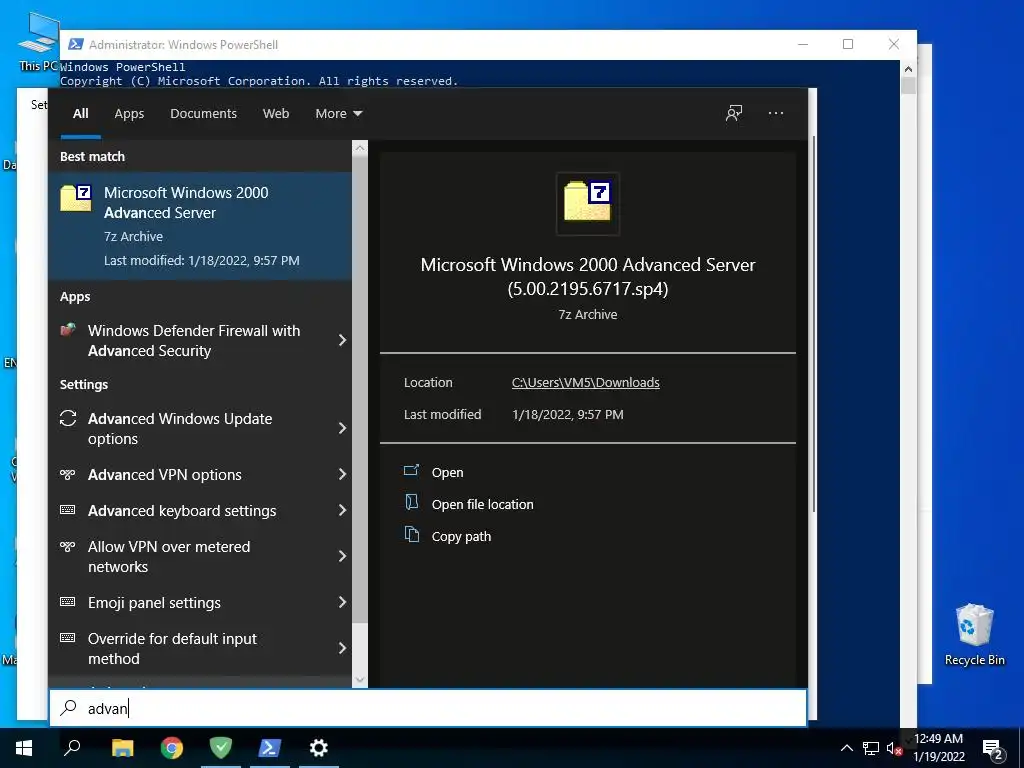1024x768 pixels.
Task: Open the notification center icon
Action: pos(993,750)
